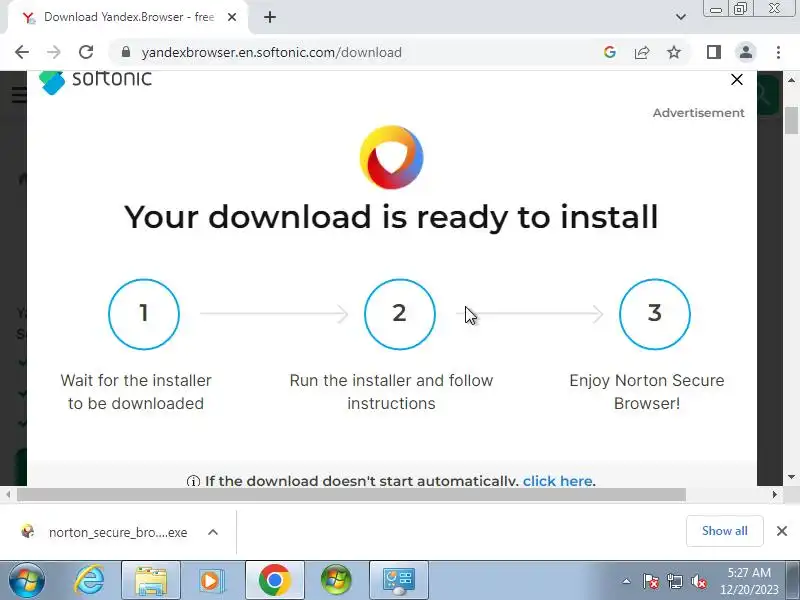Screen dimensions: 800x600
Task: Click 'Your download is ready to install' heading
Action: [x=391, y=217]
